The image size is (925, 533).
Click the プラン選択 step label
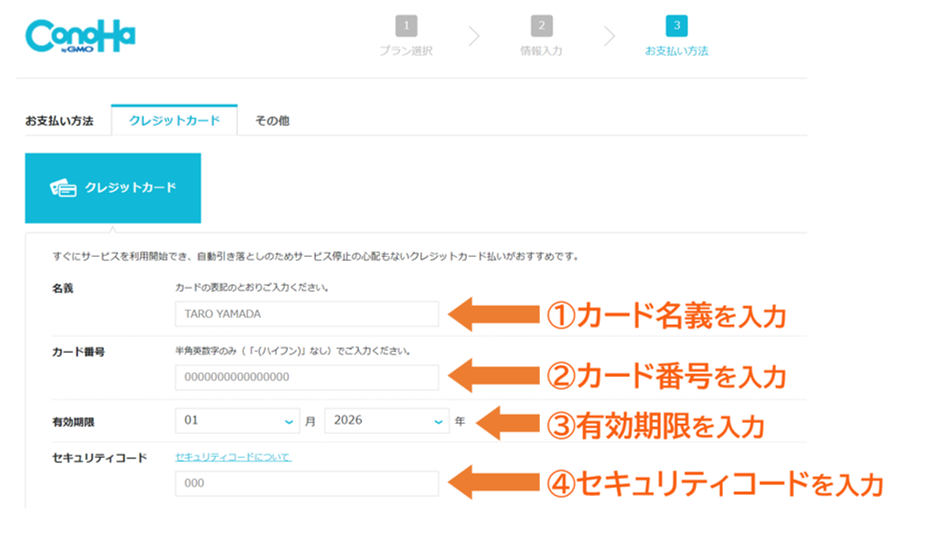406,51
